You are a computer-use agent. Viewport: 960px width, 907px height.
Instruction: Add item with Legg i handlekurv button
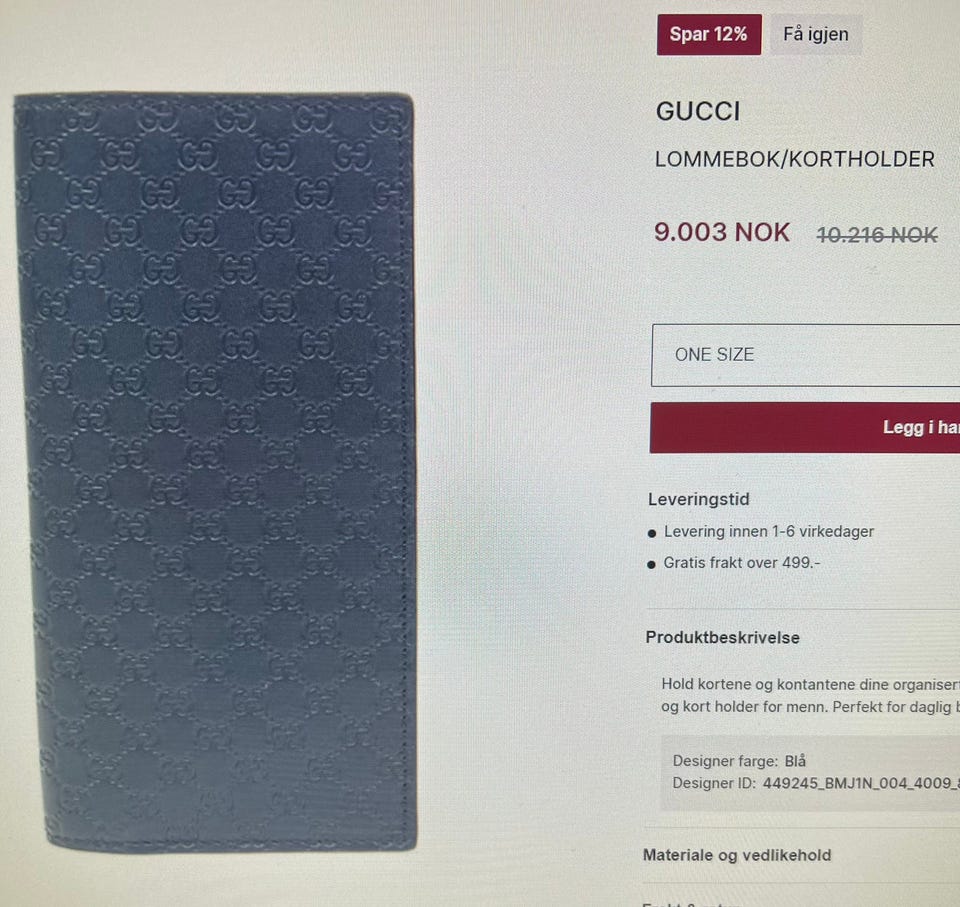click(x=805, y=427)
